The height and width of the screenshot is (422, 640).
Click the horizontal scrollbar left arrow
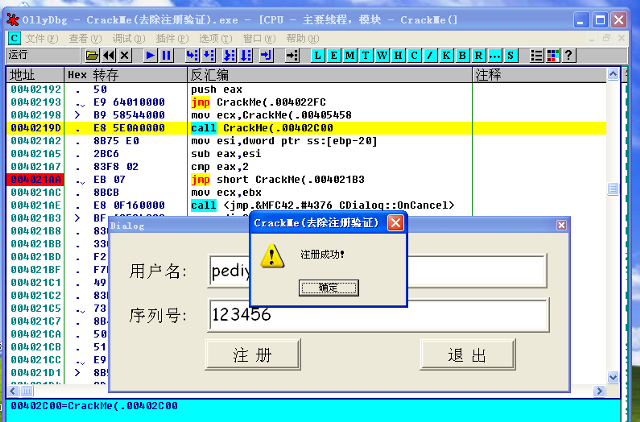click(x=13, y=391)
